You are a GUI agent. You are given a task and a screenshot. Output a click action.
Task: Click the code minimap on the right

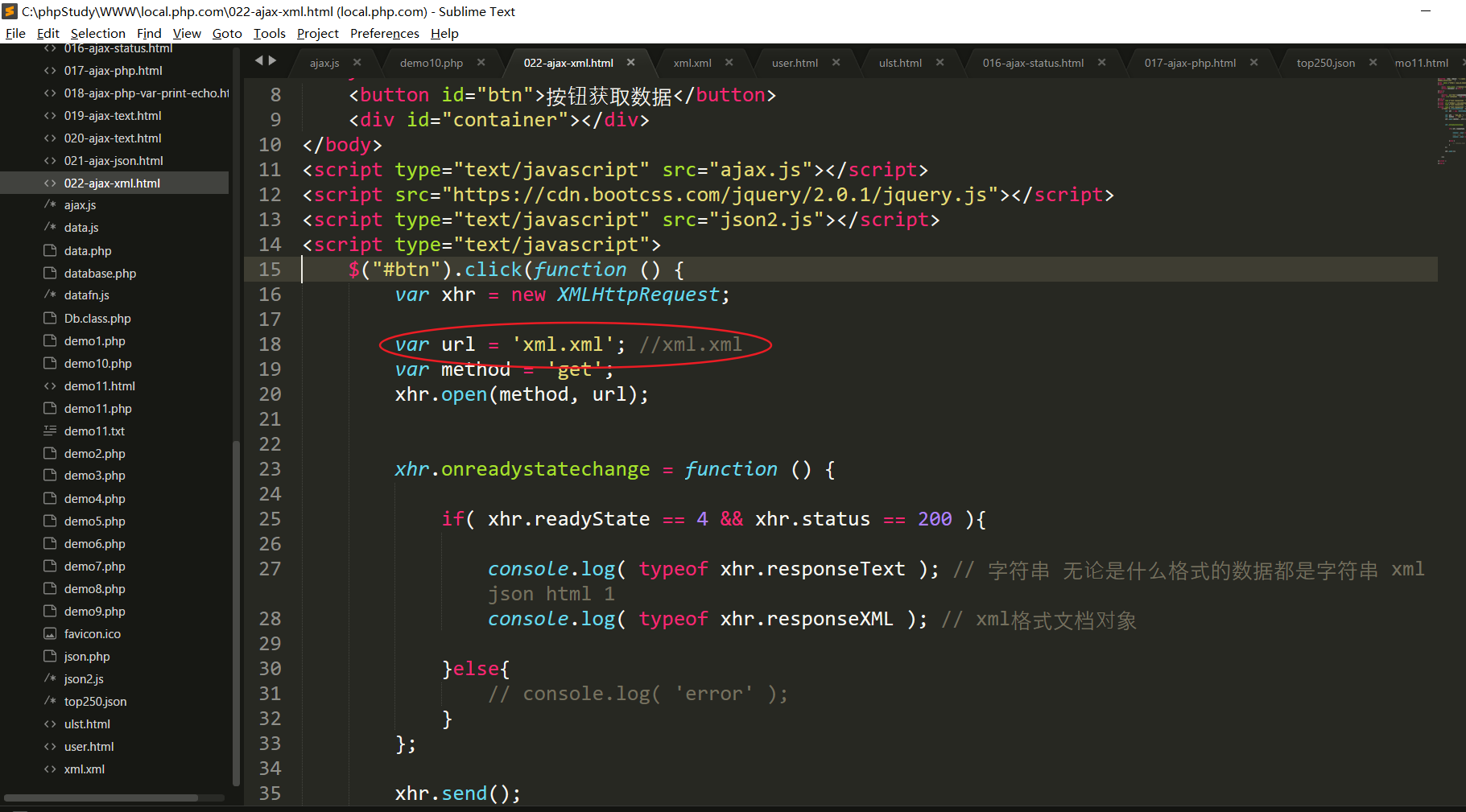click(x=1451, y=121)
